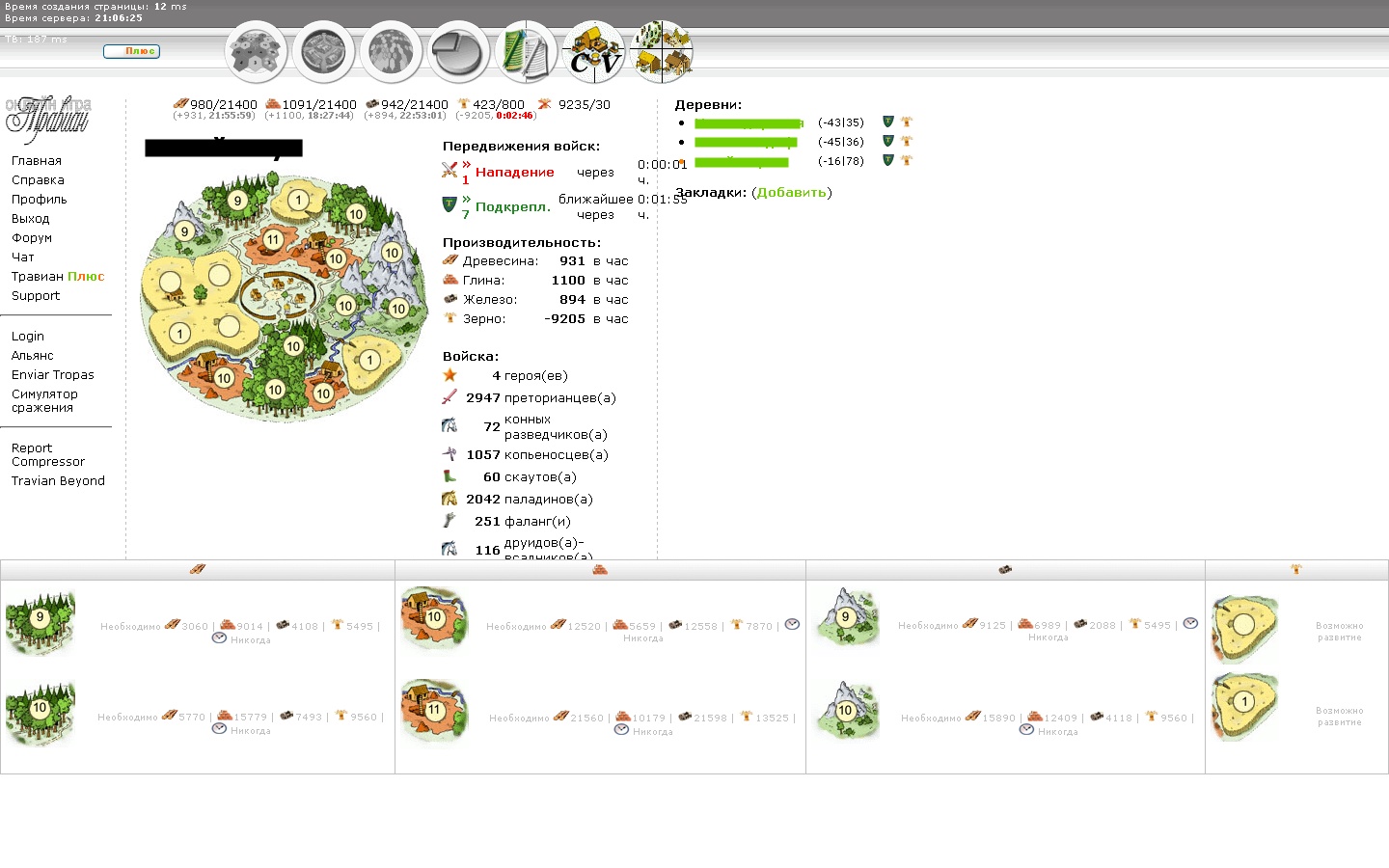Open the hexagonal world map icon

(x=391, y=53)
